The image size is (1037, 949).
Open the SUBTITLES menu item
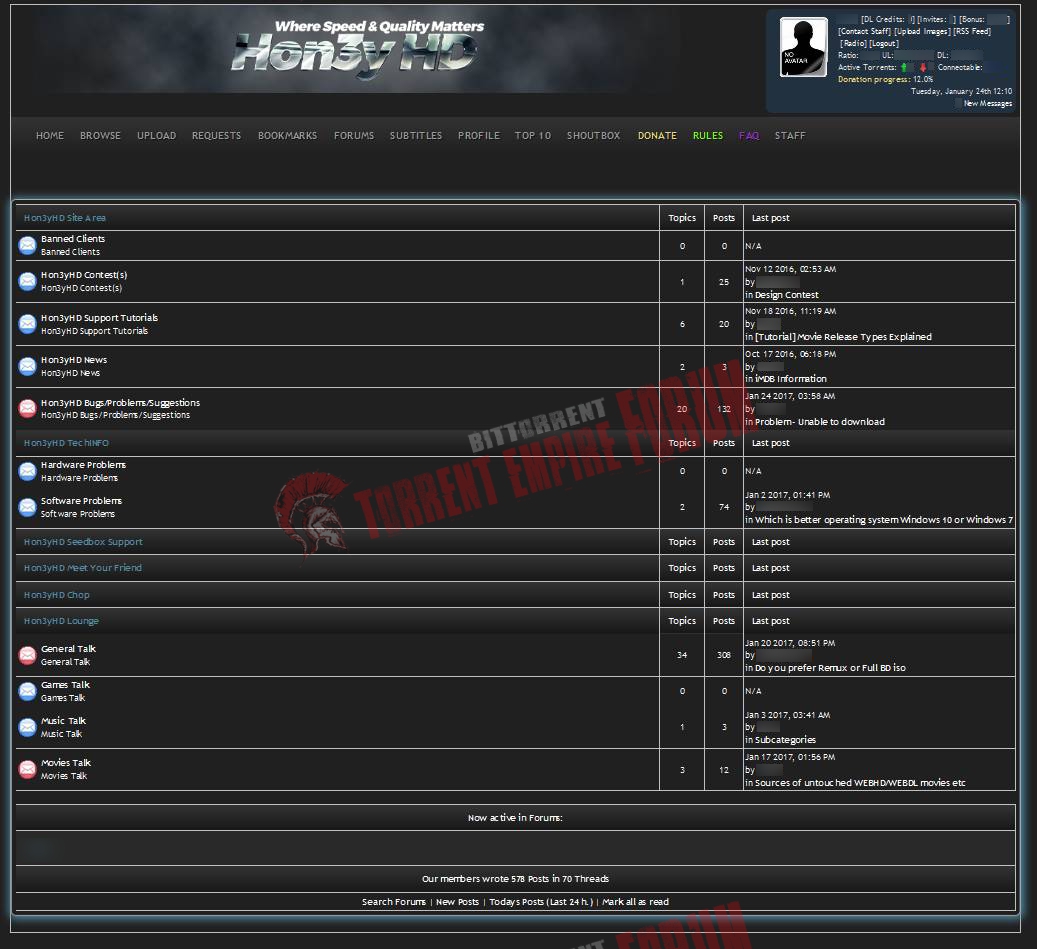416,136
